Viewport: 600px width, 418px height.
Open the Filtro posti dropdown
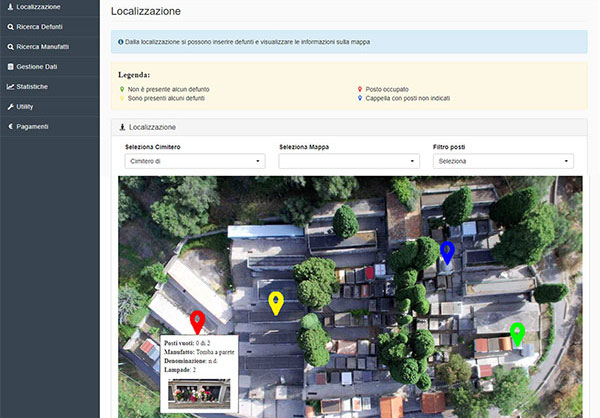(x=503, y=161)
